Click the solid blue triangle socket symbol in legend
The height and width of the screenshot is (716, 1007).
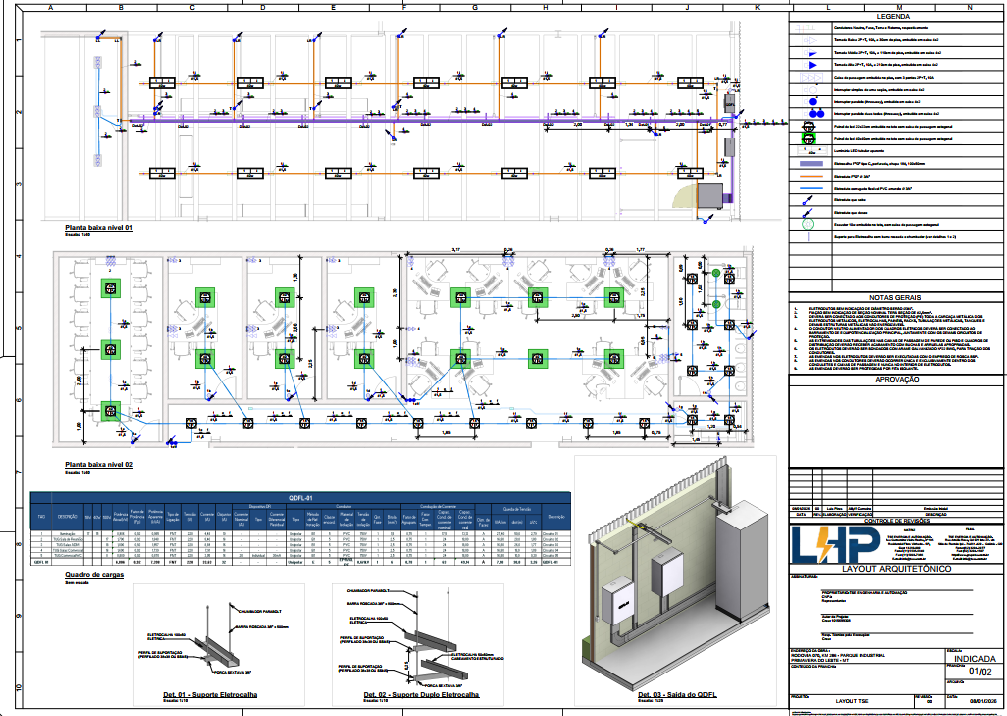coord(811,65)
